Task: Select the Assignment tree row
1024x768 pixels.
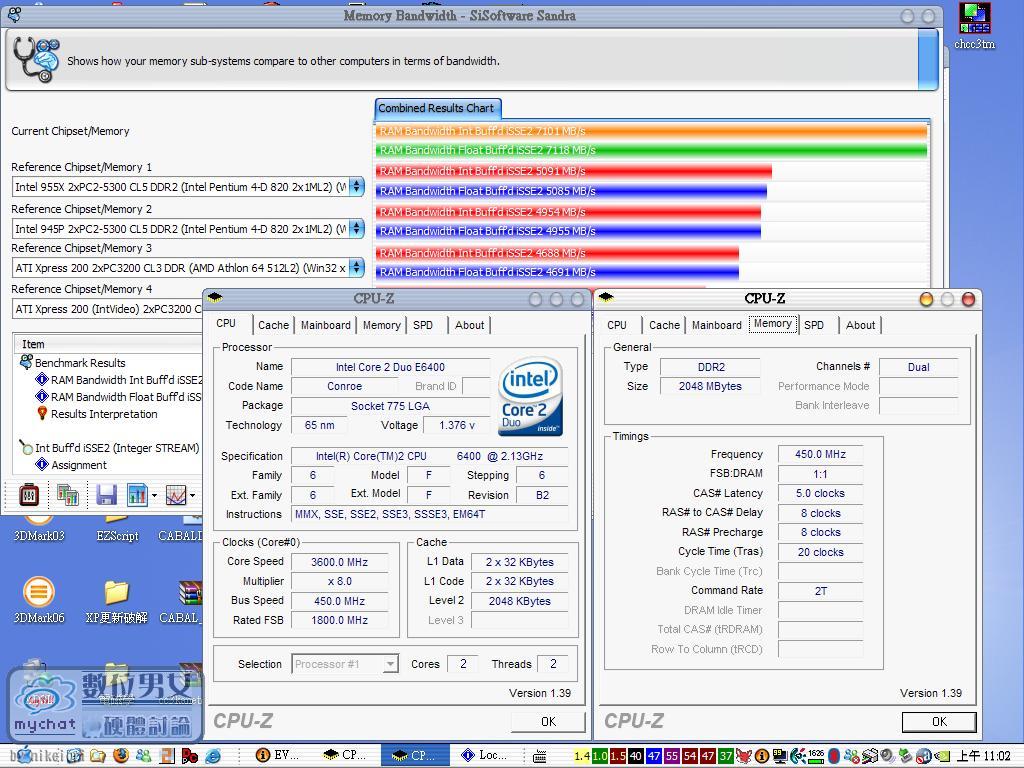Action: coord(79,465)
